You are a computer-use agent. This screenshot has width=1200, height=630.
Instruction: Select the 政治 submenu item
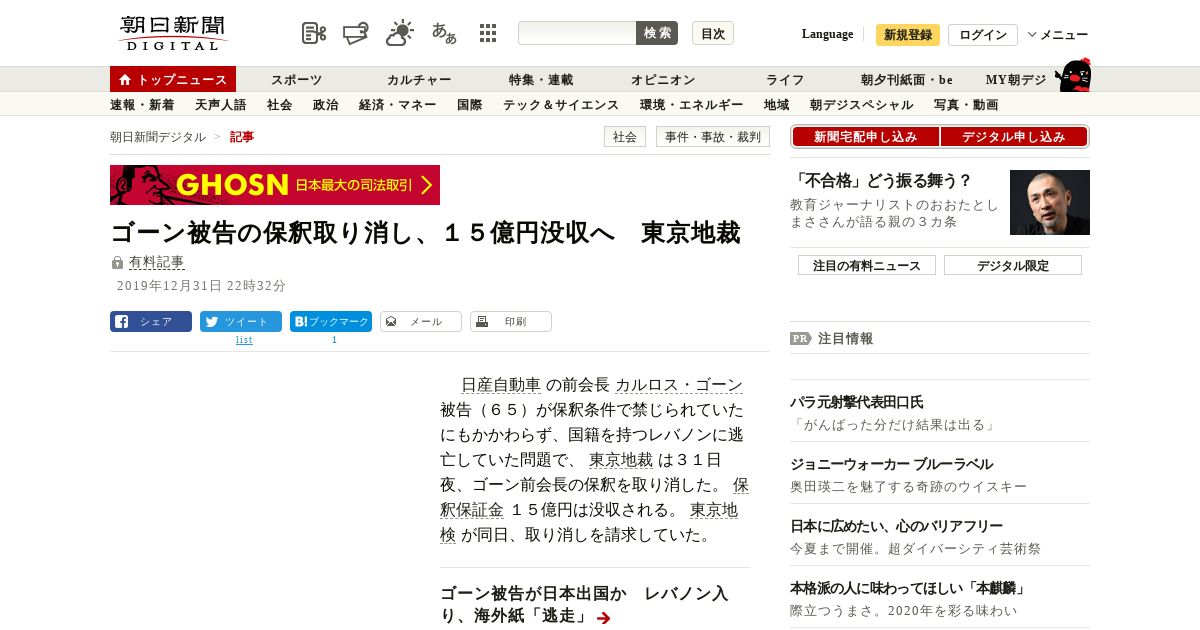coord(325,105)
